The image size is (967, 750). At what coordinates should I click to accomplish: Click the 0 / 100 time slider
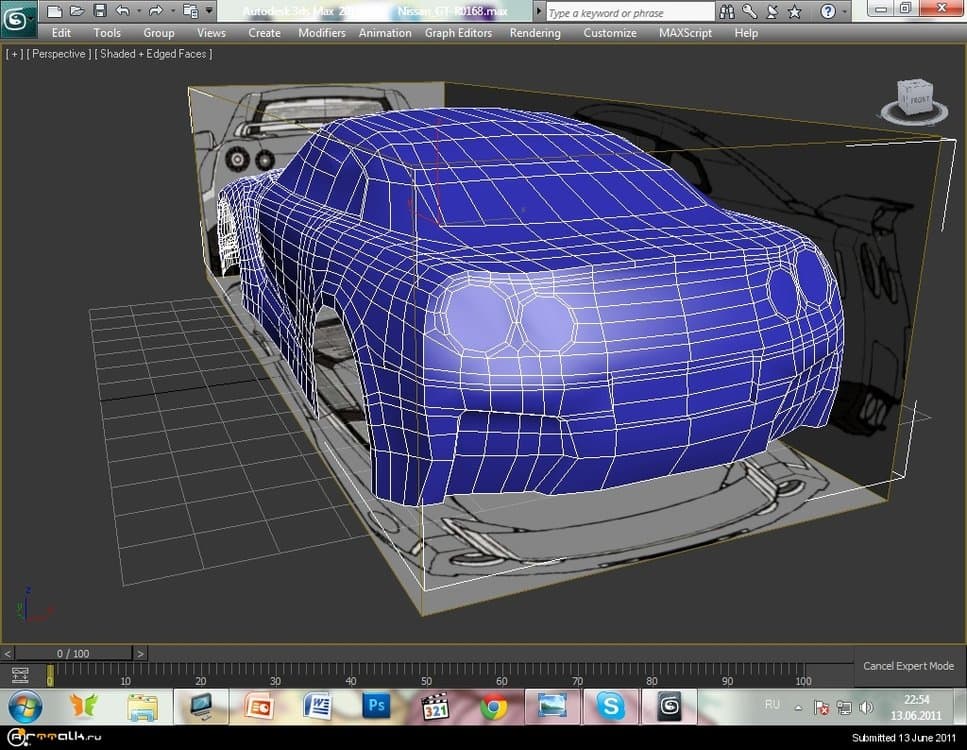(x=73, y=654)
